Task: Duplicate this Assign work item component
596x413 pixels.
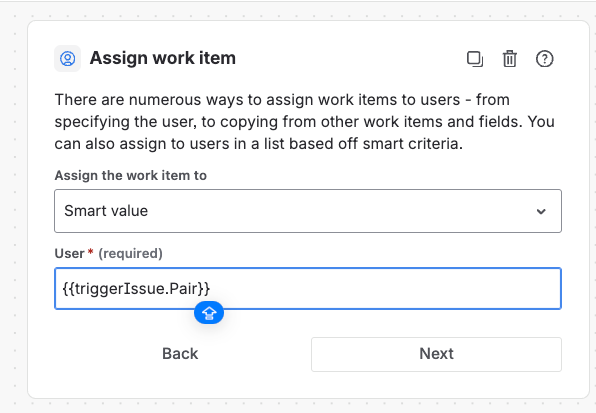Action: (475, 59)
